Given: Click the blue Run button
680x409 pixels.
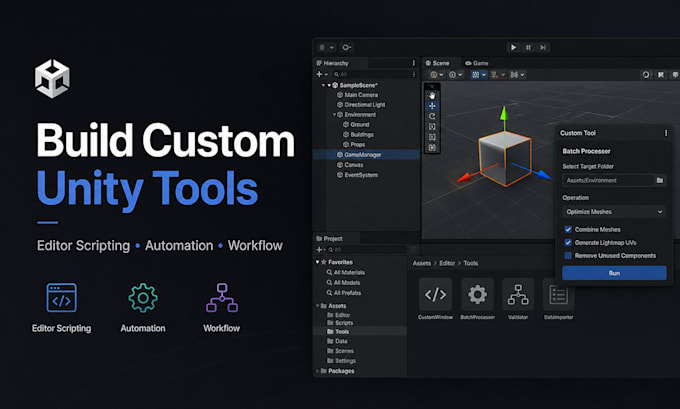Looking at the screenshot, I should click(614, 273).
